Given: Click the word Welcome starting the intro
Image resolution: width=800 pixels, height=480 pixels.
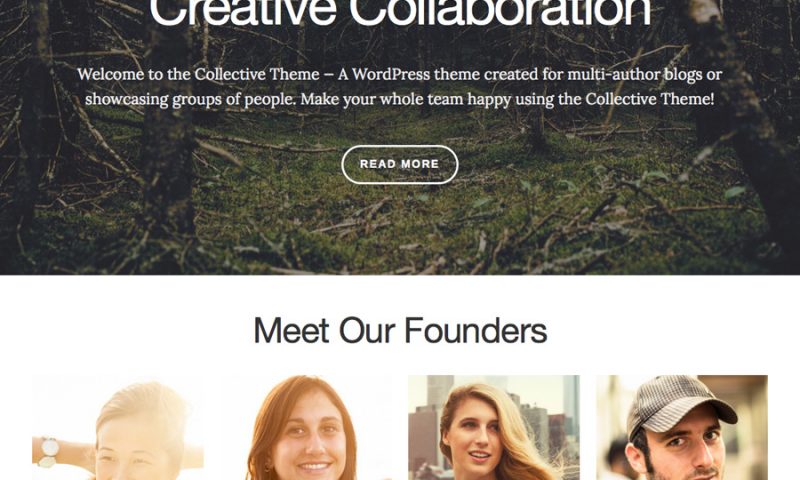Looking at the screenshot, I should [111, 74].
